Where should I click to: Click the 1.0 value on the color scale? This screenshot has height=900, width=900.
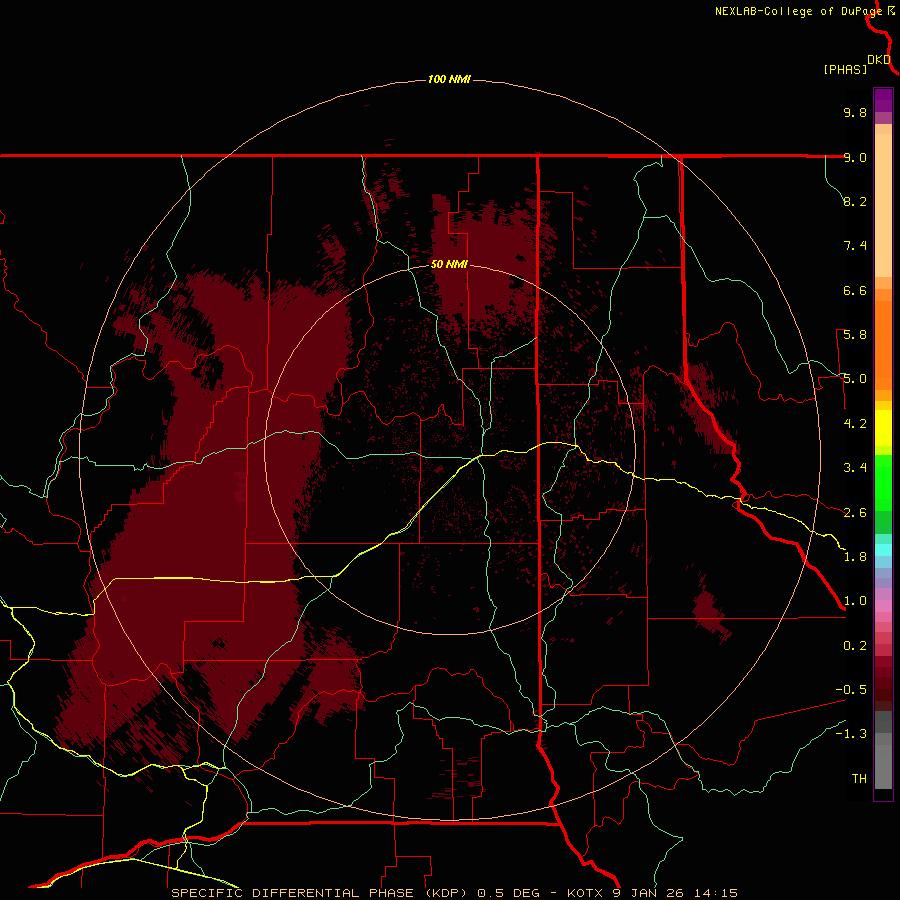click(x=855, y=601)
